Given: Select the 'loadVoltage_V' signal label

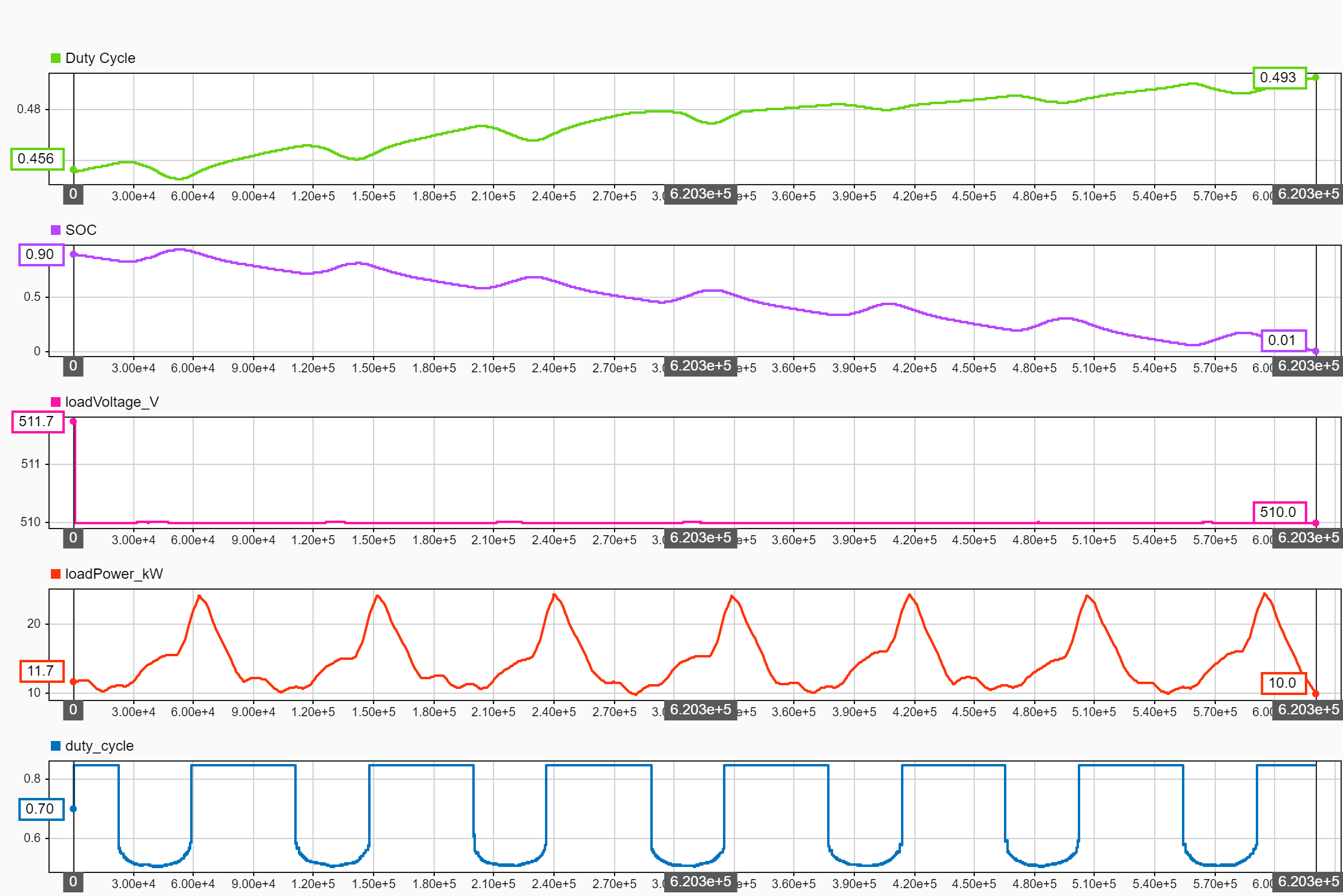Looking at the screenshot, I should (x=112, y=402).
